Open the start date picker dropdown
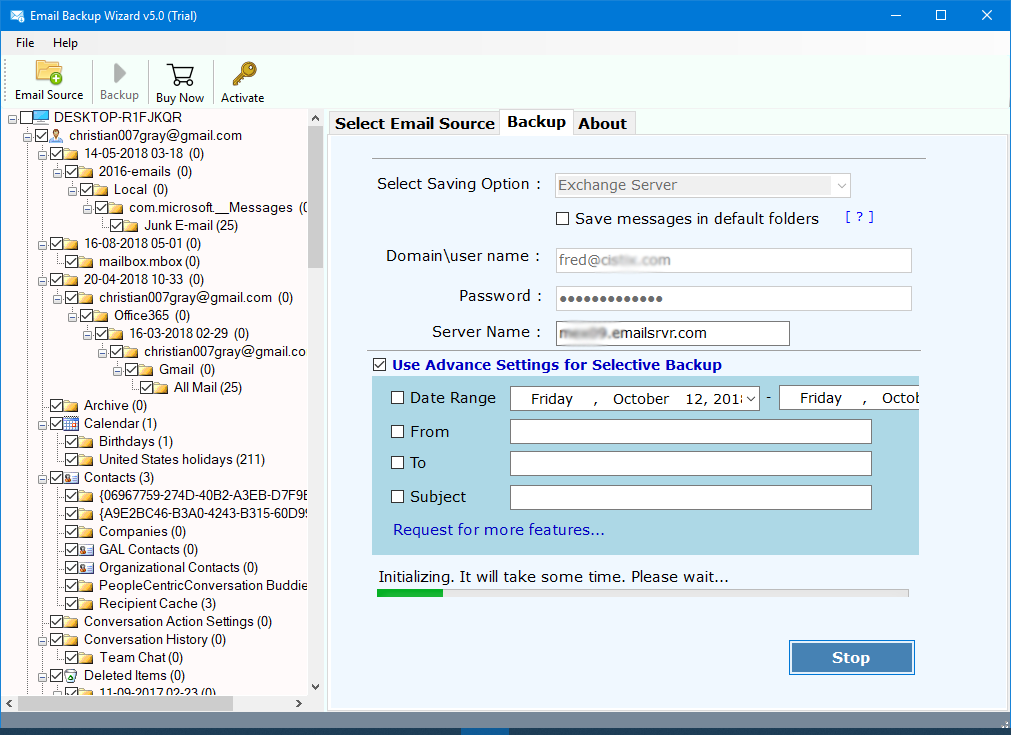This screenshot has width=1011, height=735. [751, 398]
